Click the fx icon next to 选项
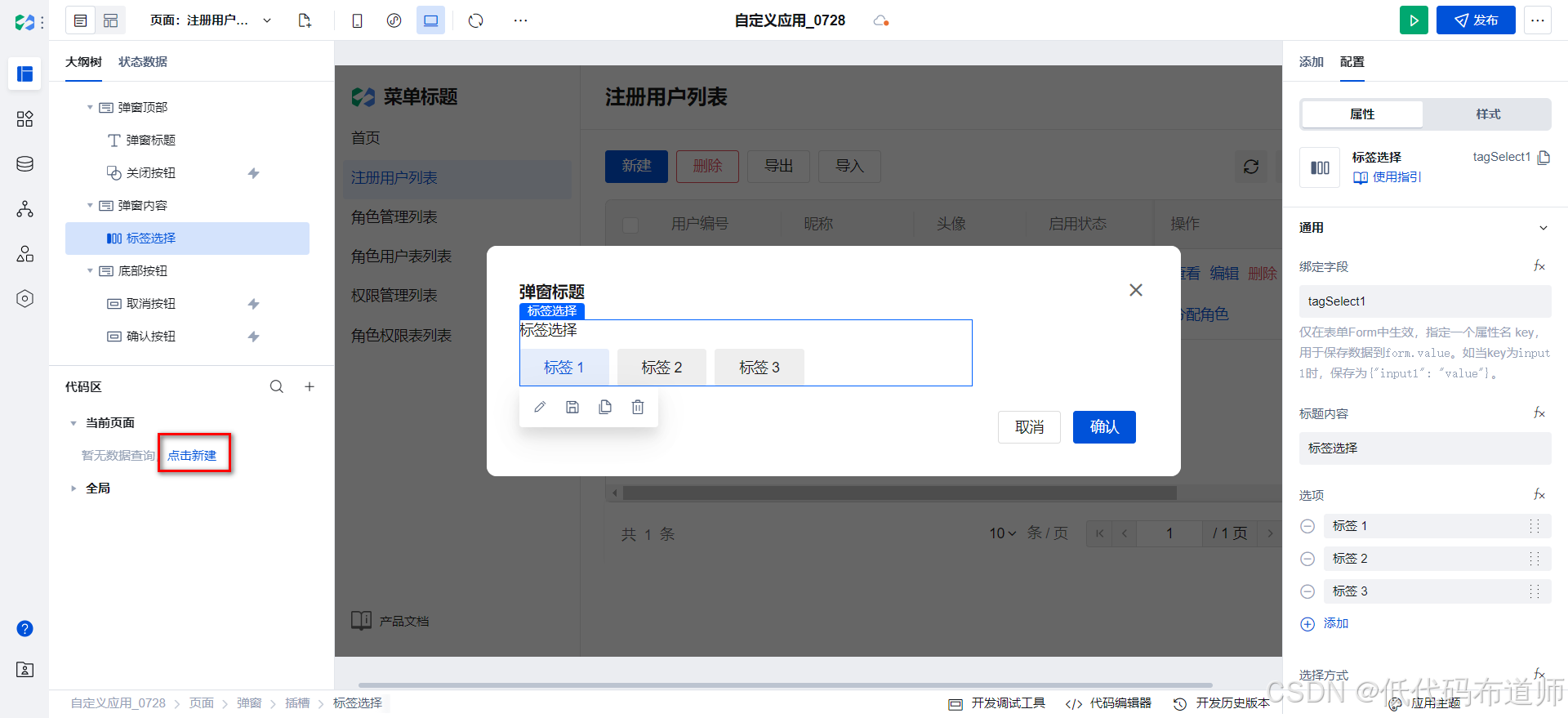Screen dimensions: 1568x718 coord(1539,495)
